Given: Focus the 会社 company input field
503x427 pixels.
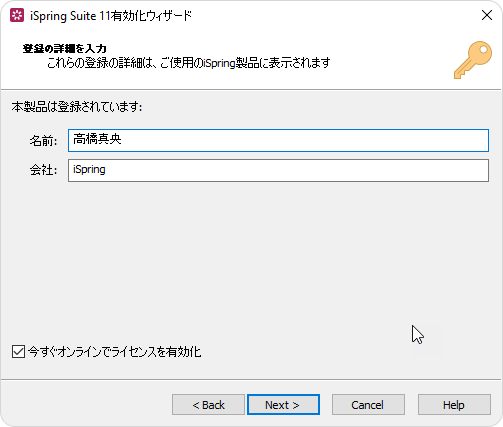Looking at the screenshot, I should (278, 170).
